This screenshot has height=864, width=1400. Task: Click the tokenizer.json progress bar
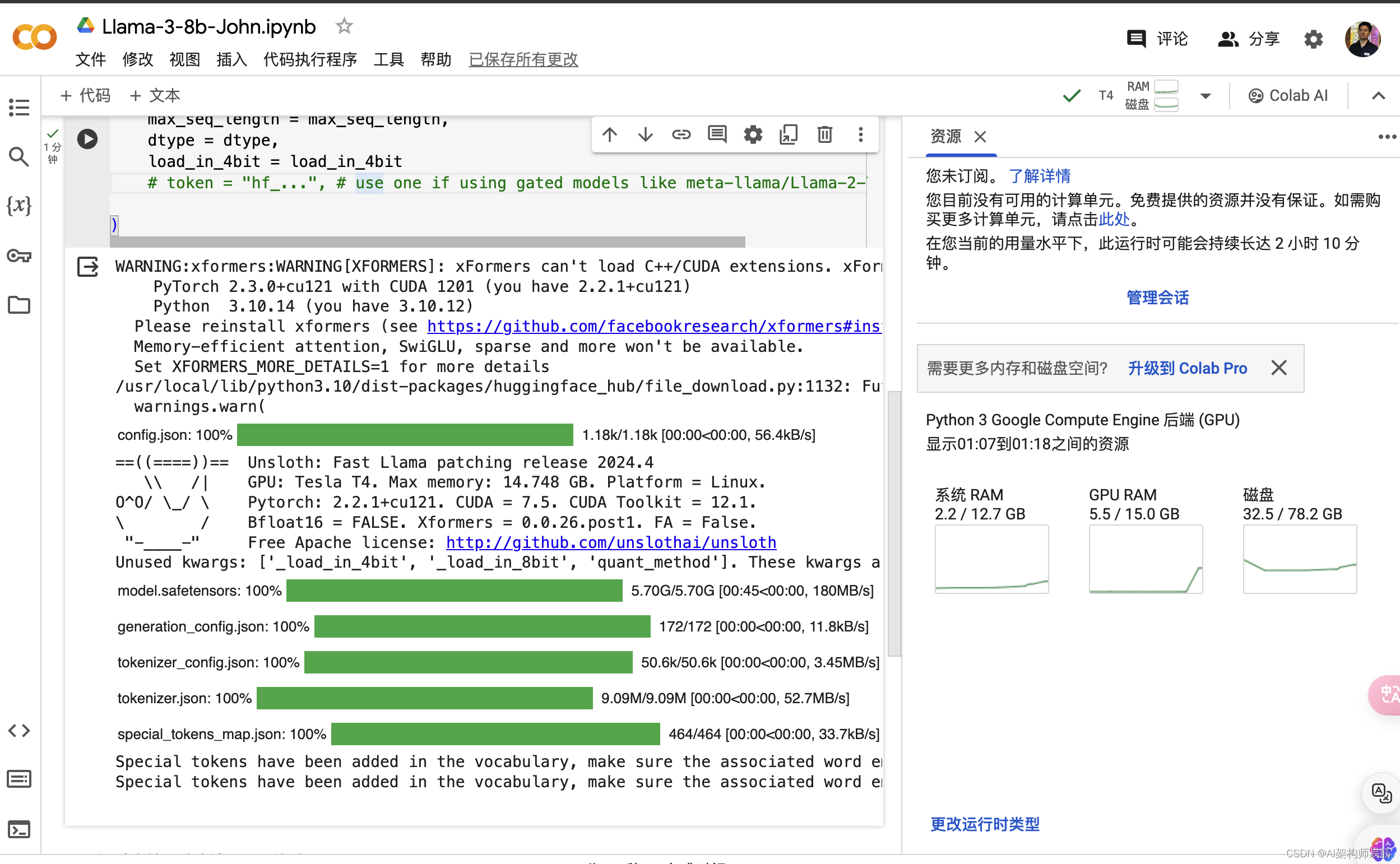(x=425, y=698)
